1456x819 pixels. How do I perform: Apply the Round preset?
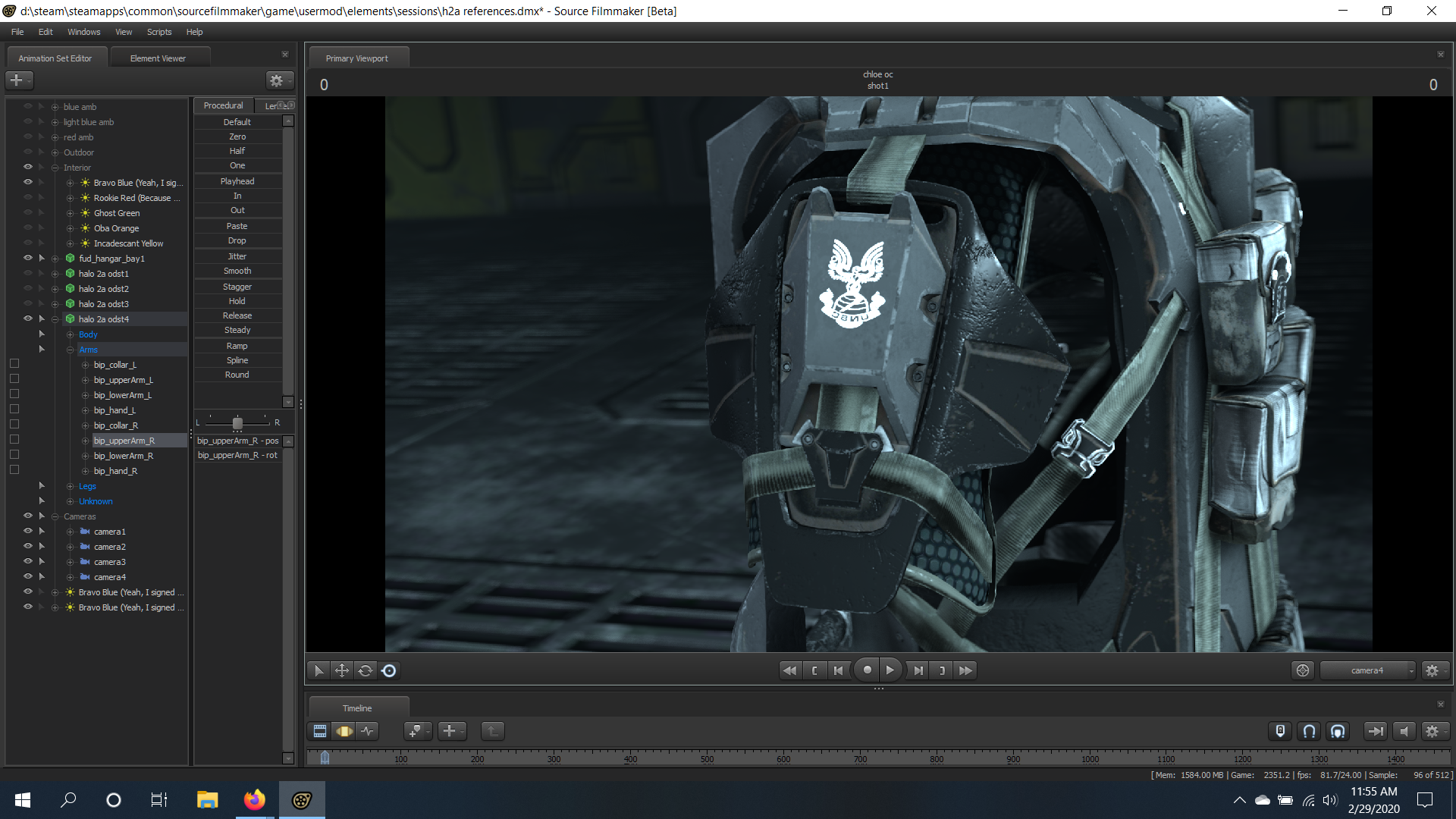237,375
